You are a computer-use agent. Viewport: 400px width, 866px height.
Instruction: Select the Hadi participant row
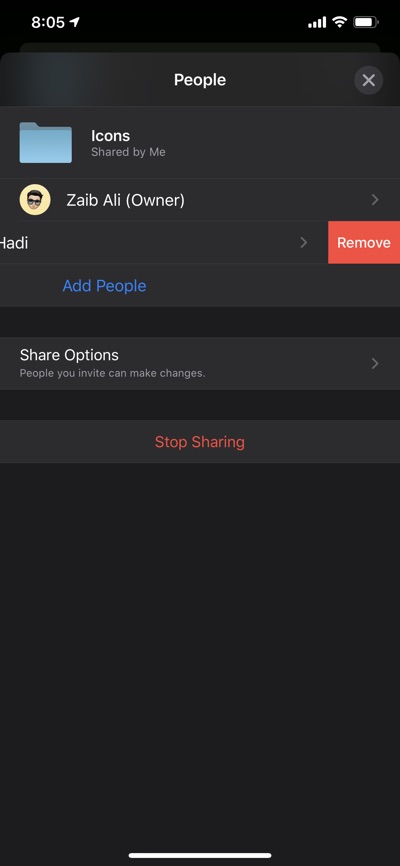coord(164,242)
